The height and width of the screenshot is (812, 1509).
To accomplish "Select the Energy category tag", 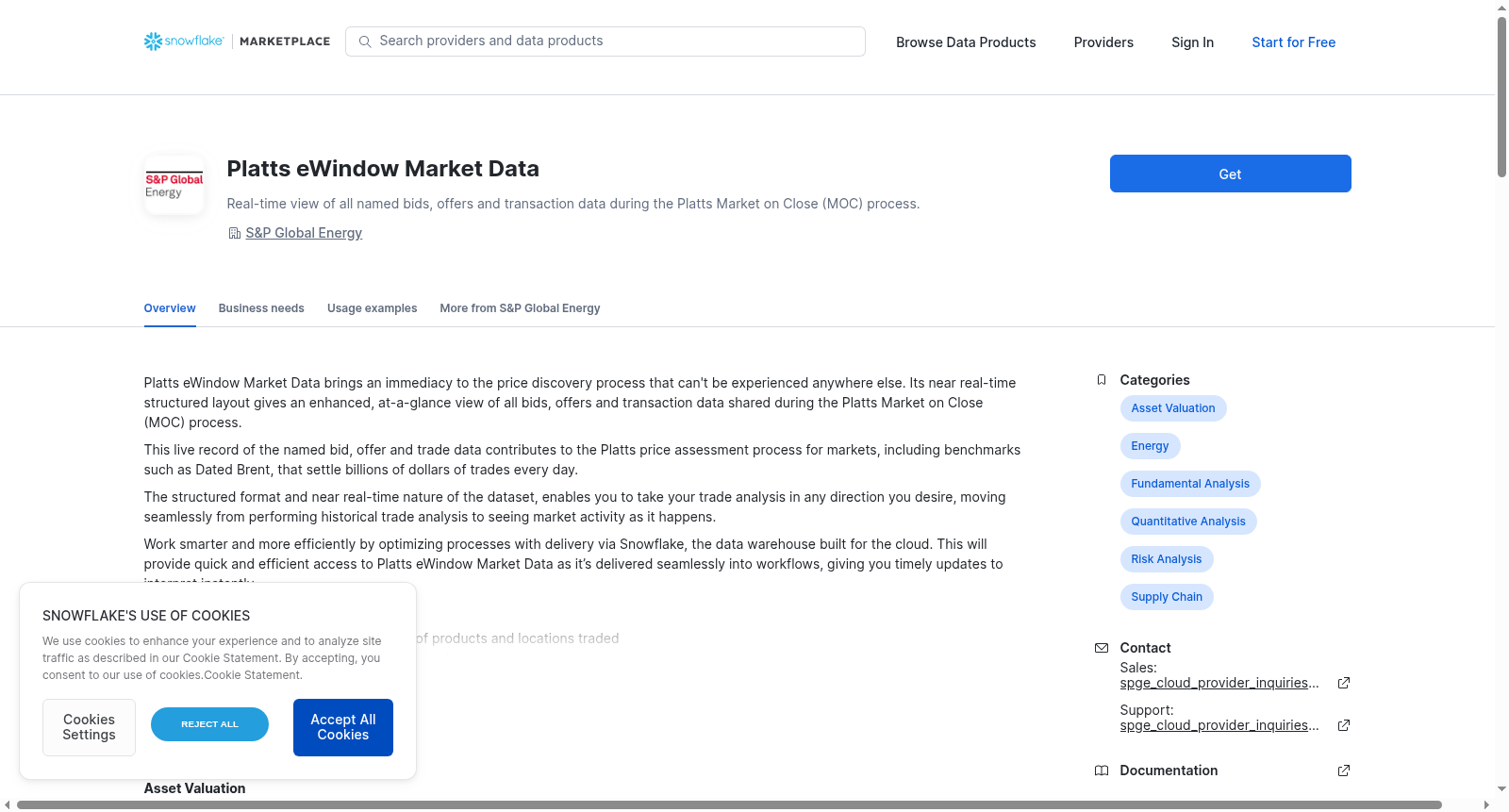I will coord(1150,446).
